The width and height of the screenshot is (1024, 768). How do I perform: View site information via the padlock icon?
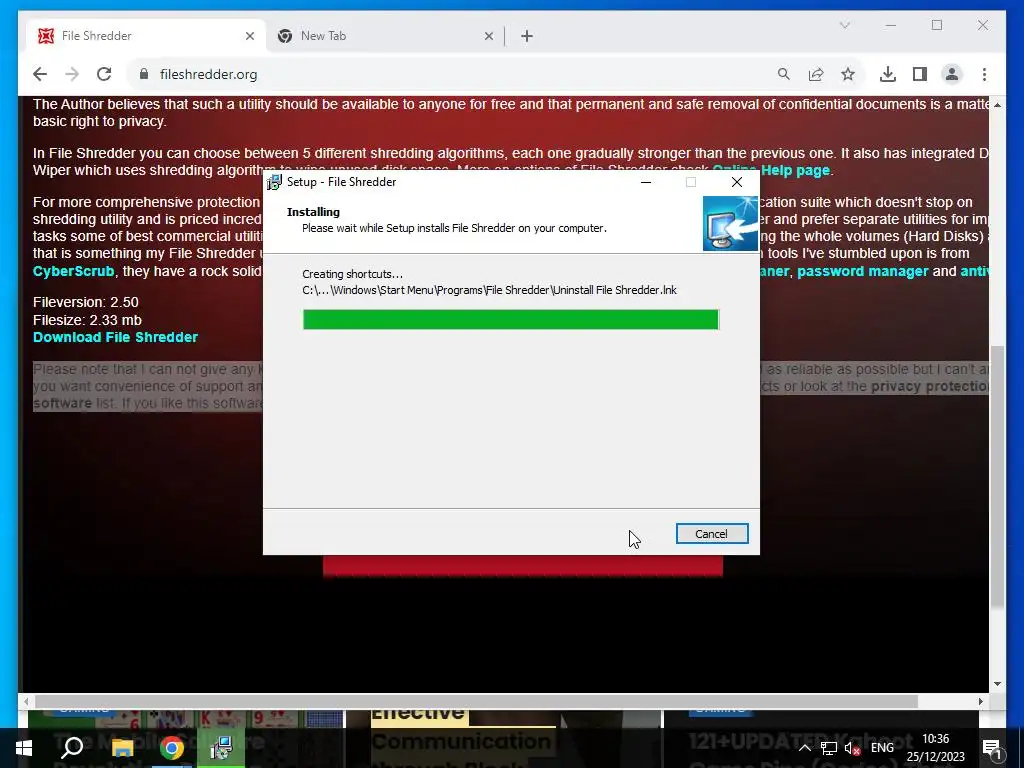pyautogui.click(x=144, y=74)
